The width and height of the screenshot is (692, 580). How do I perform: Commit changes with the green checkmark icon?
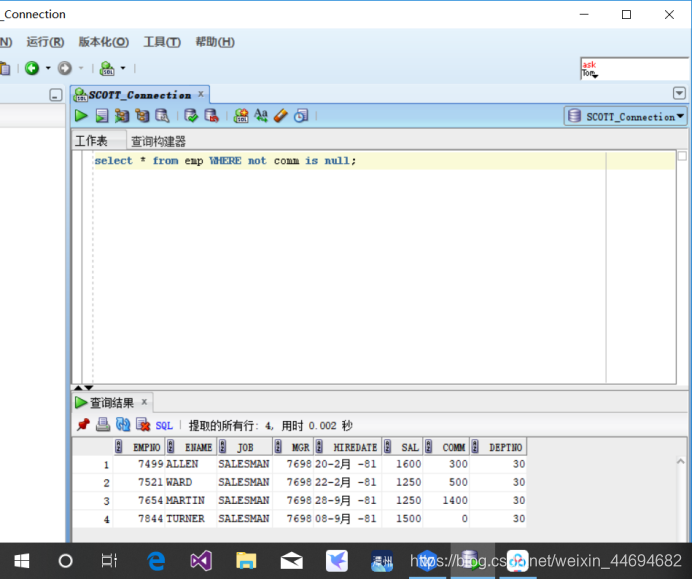tap(191, 116)
